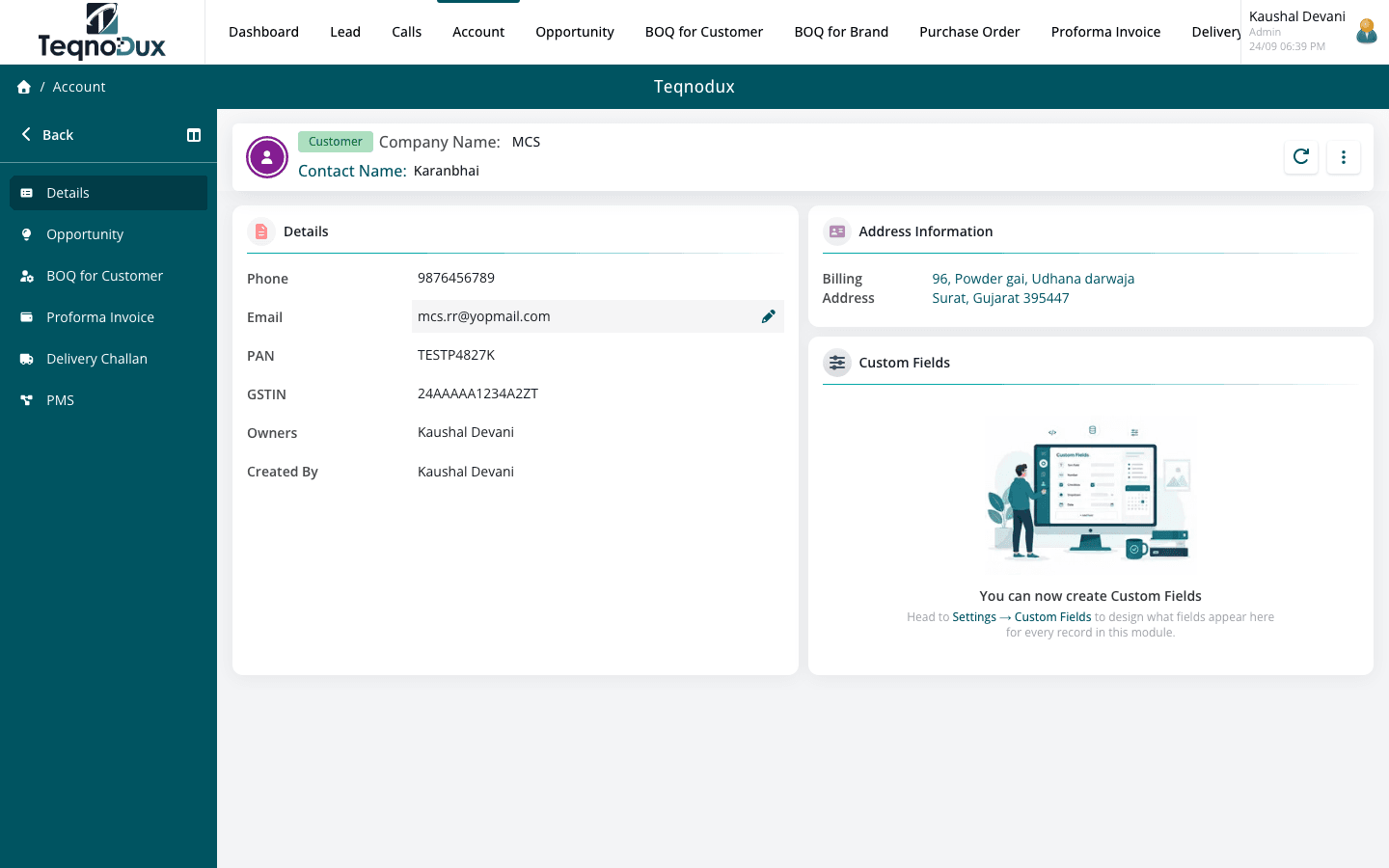Click the Customer badge
1389x868 pixels.
coord(336,142)
